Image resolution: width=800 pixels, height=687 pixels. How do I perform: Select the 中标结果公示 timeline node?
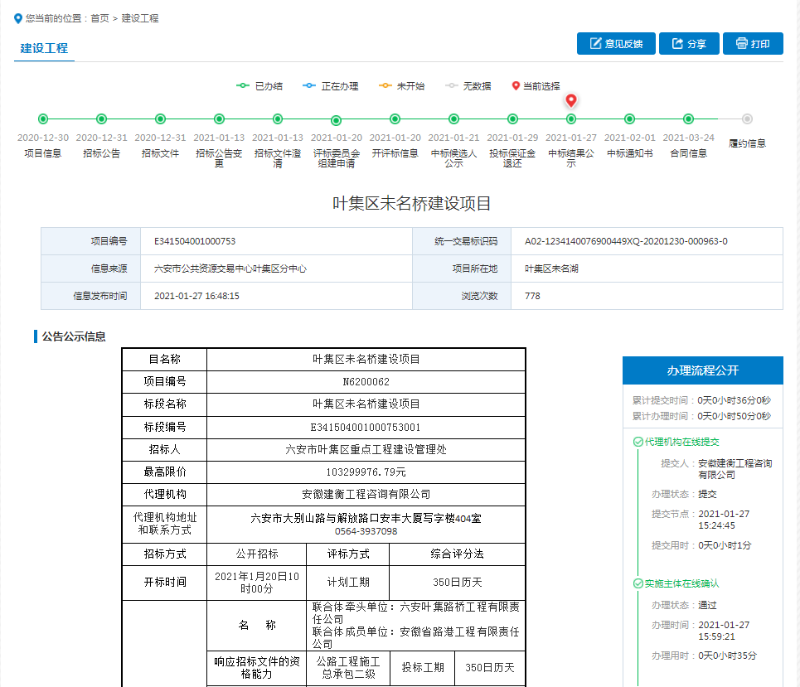[x=571, y=119]
